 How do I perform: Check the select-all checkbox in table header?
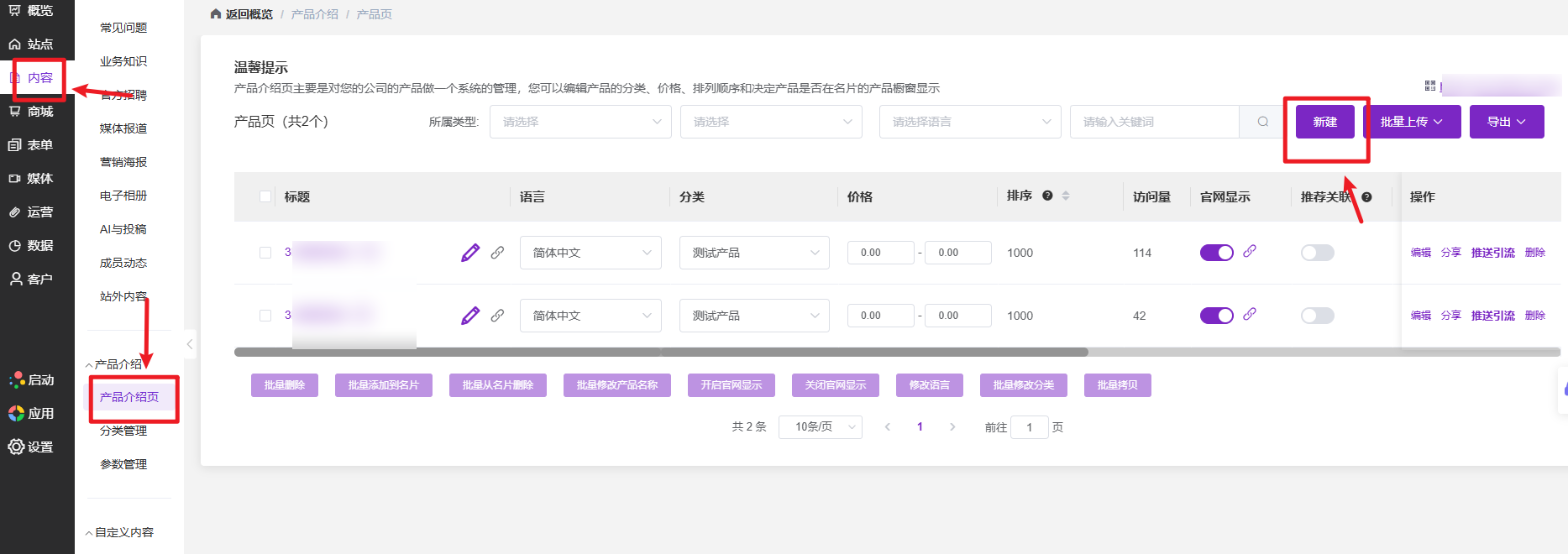pos(266,197)
